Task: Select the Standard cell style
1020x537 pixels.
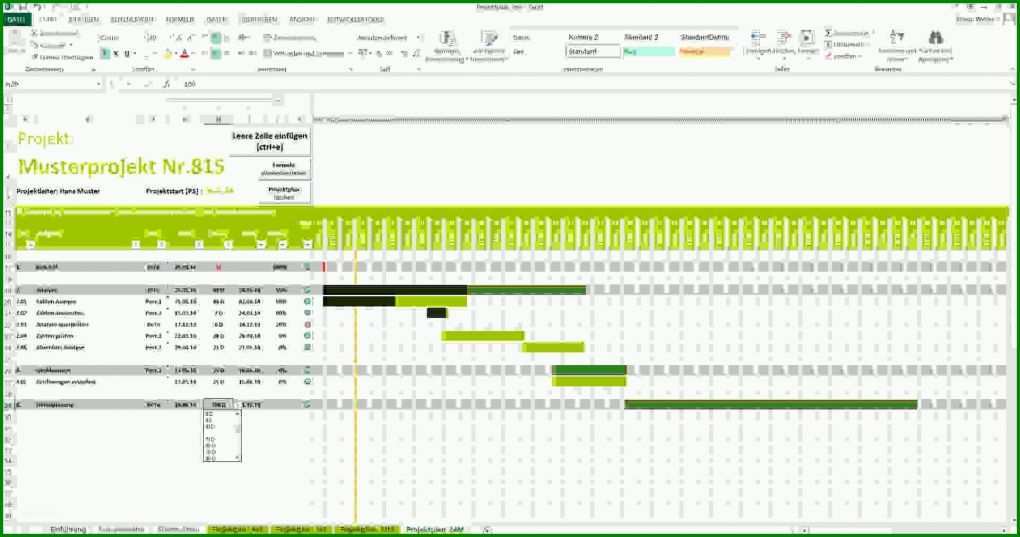Action: click(x=593, y=51)
